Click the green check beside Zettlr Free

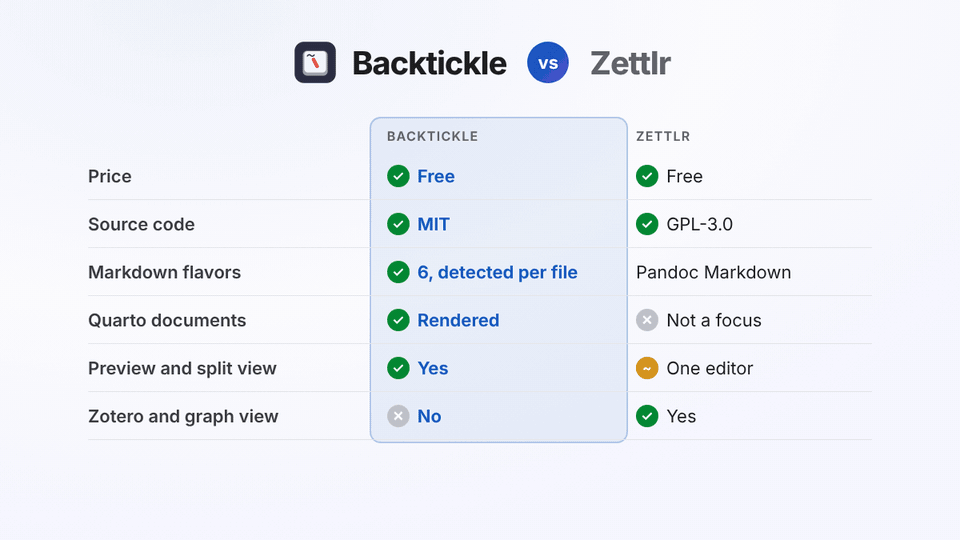click(647, 176)
